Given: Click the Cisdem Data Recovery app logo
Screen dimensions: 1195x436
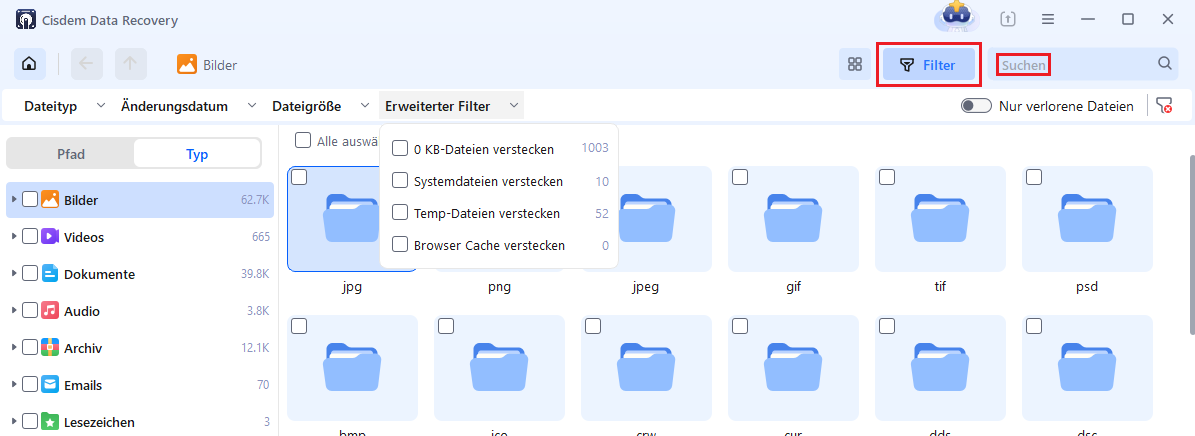Looking at the screenshot, I should click(x=25, y=19).
